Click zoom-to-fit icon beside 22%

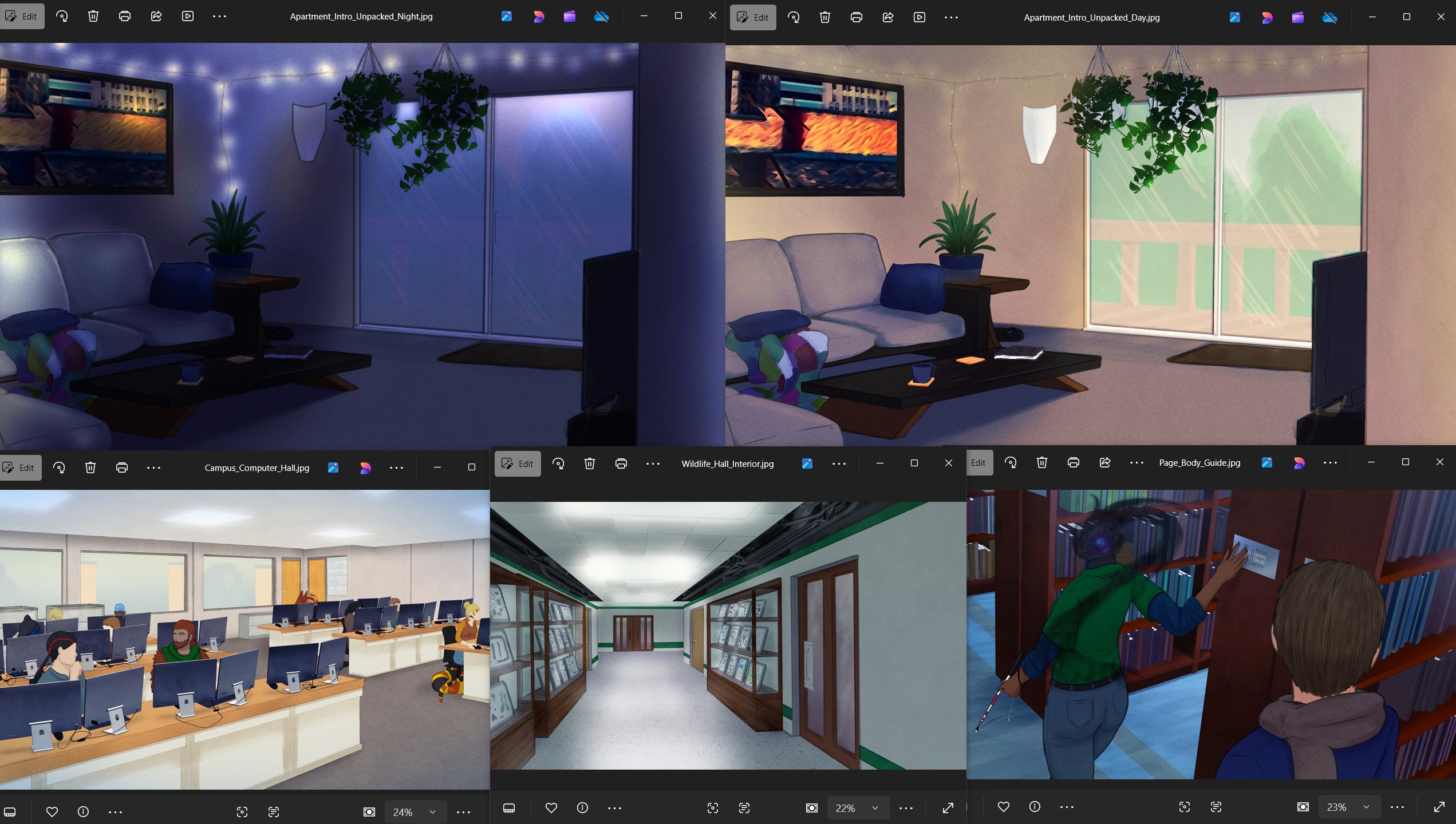click(x=812, y=808)
